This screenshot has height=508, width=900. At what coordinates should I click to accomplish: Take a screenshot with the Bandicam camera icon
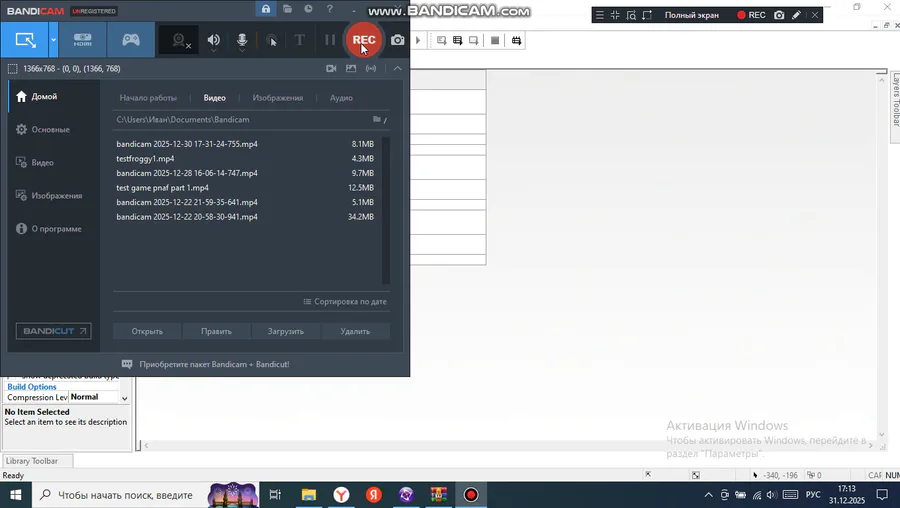397,40
